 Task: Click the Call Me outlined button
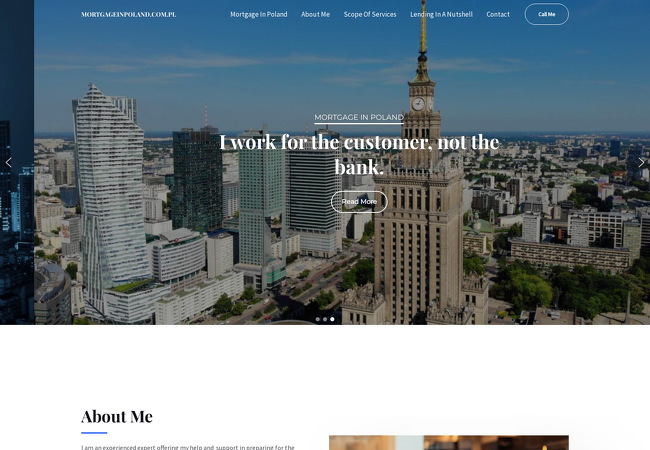[x=546, y=14]
